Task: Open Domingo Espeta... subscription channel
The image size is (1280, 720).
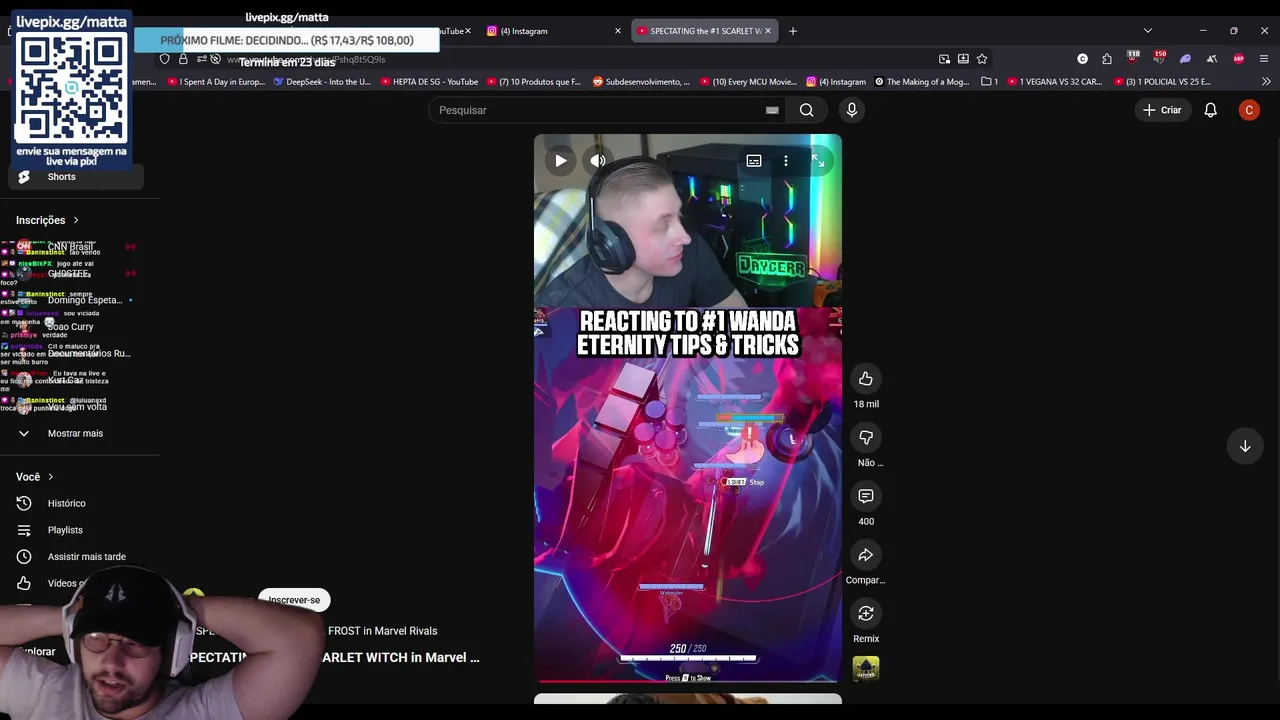Action: (76, 300)
